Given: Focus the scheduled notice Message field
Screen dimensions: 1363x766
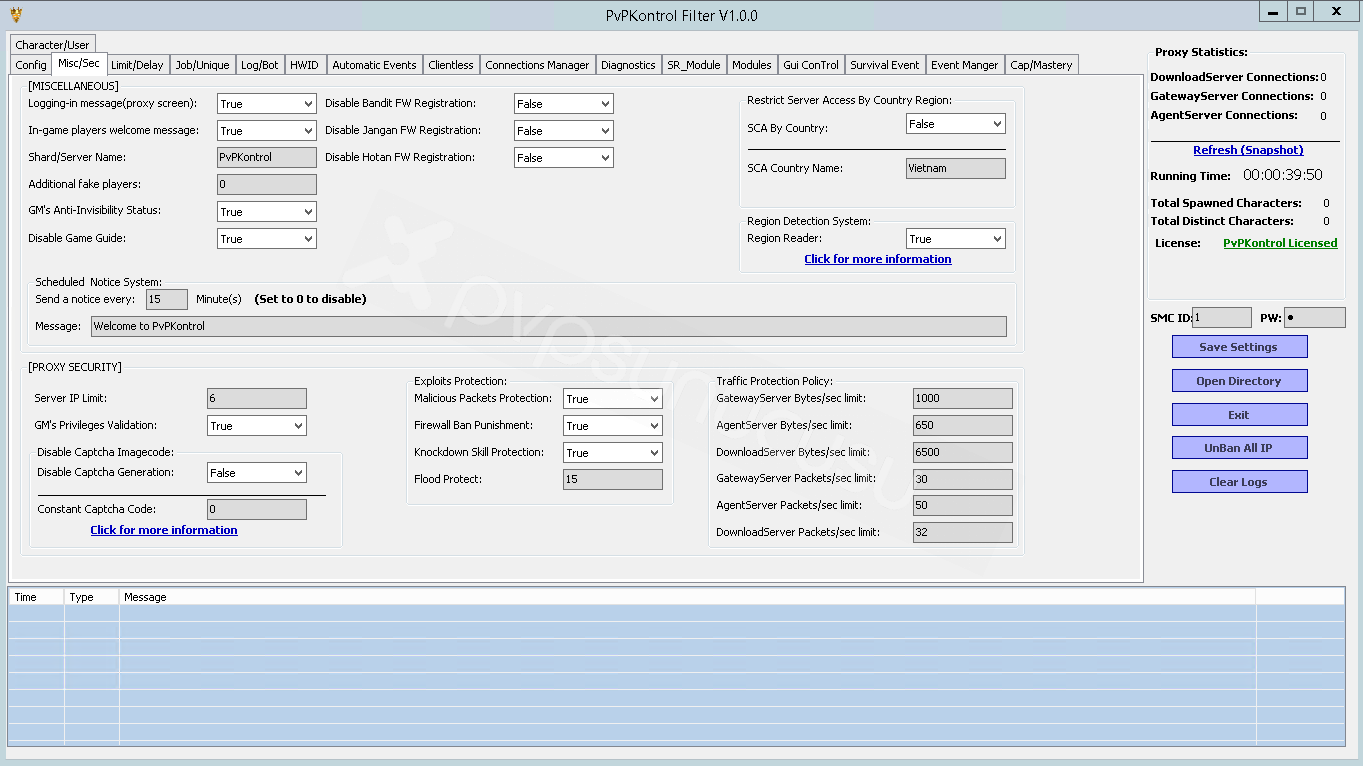Looking at the screenshot, I should 548,326.
